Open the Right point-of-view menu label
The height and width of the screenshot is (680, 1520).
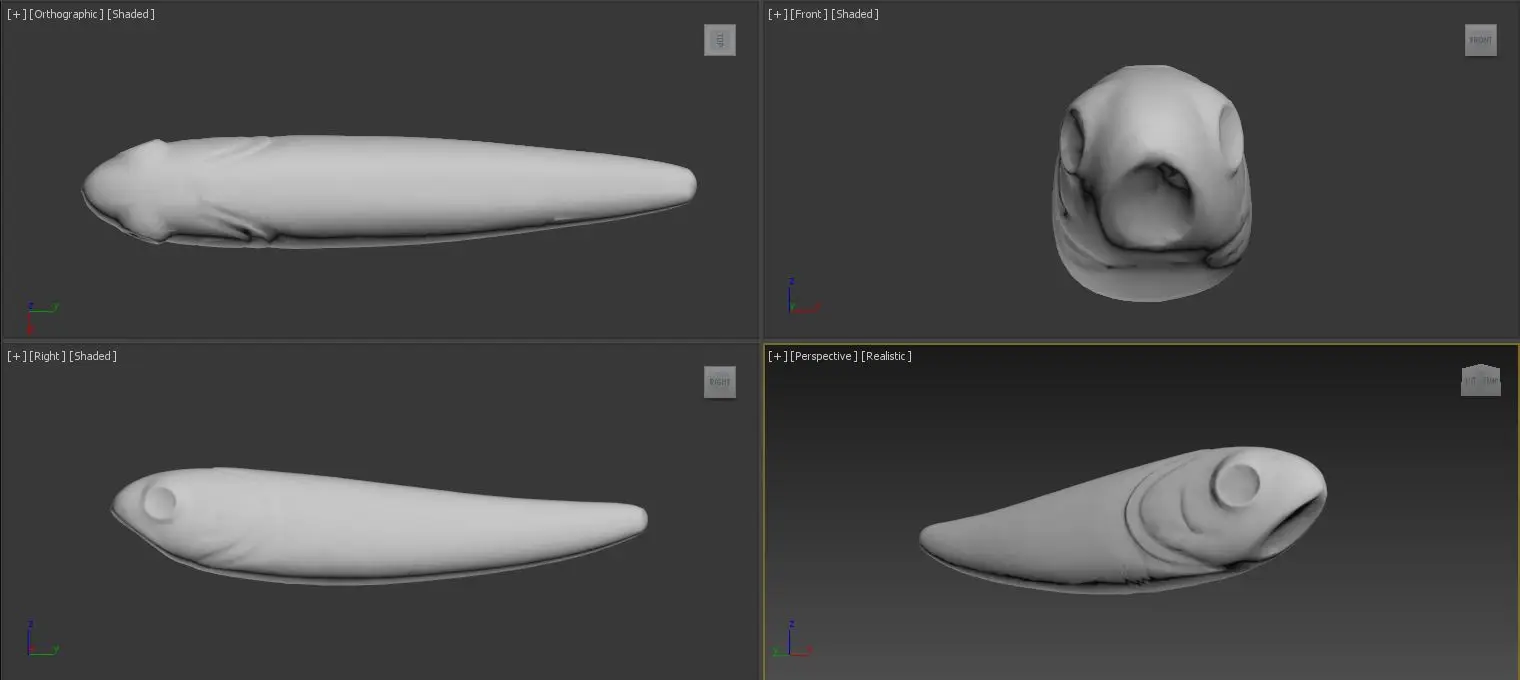point(47,356)
